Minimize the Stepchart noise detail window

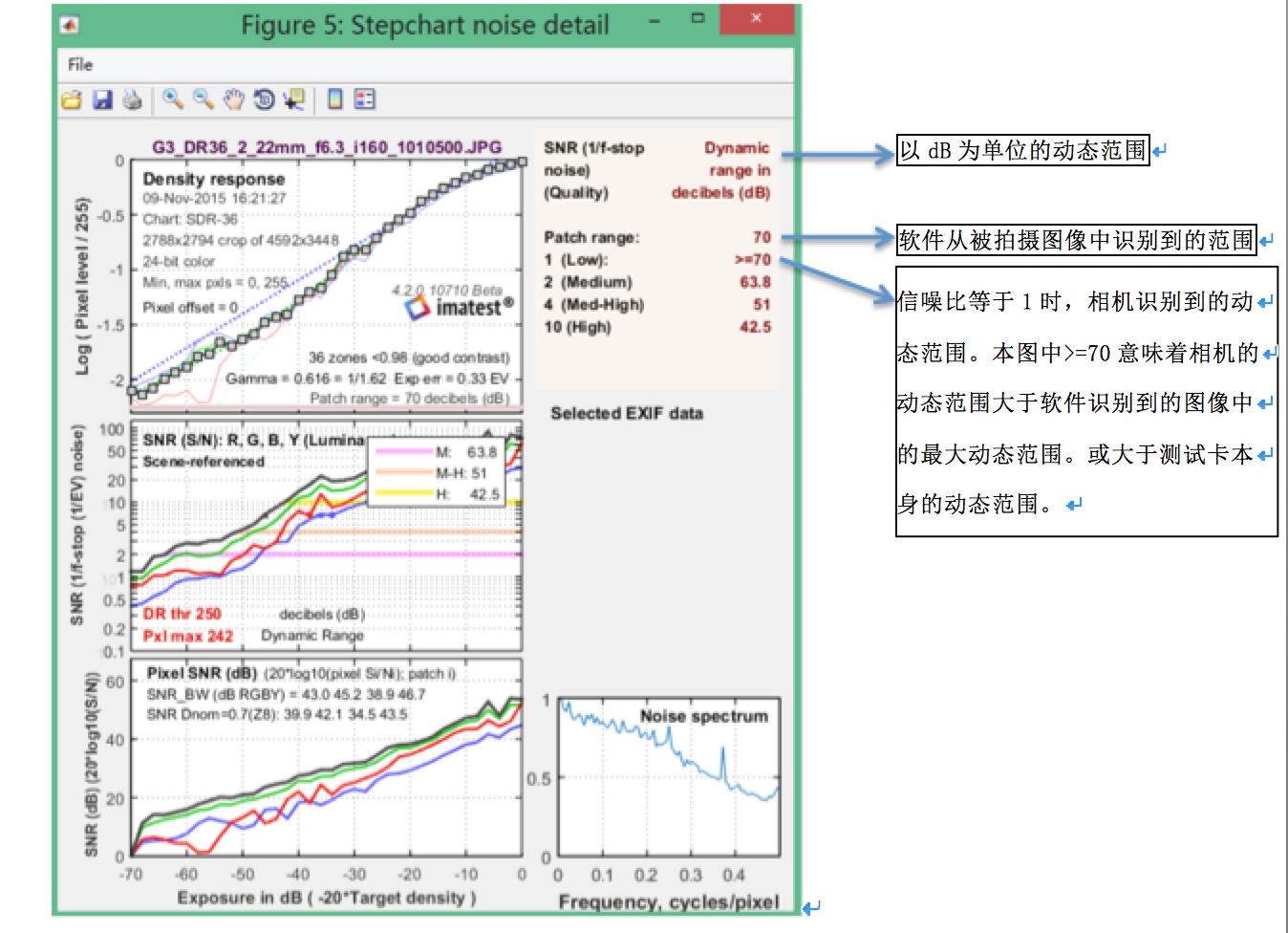click(x=655, y=20)
